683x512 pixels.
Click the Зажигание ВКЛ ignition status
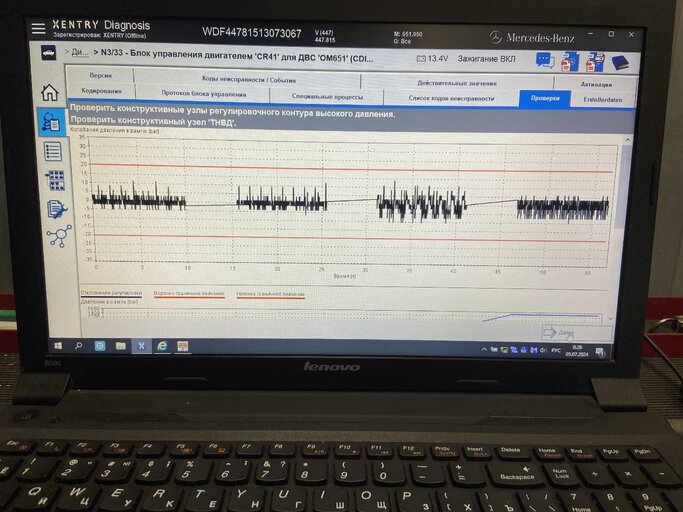[486, 59]
